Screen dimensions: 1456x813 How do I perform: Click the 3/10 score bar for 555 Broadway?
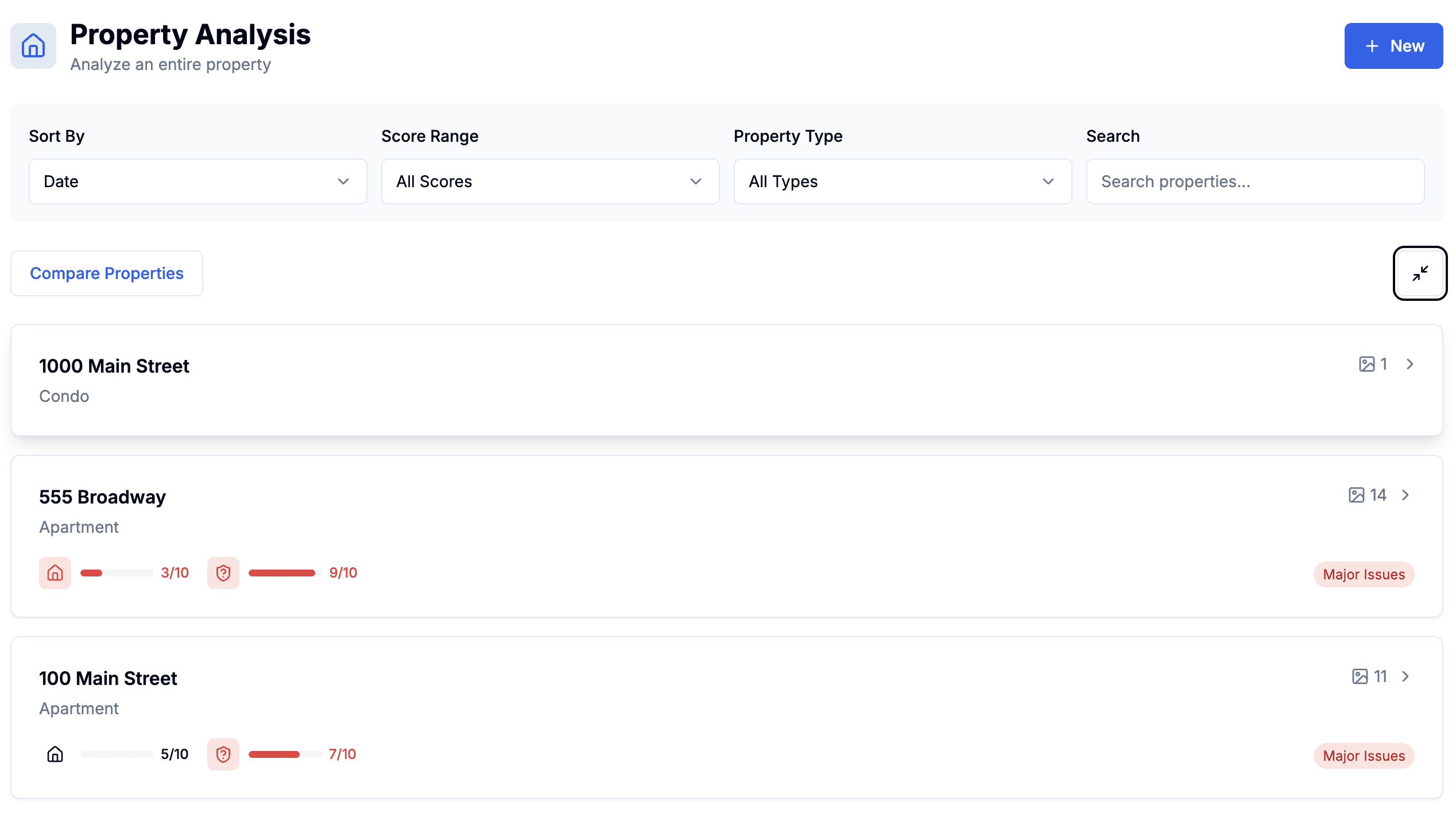pos(117,573)
